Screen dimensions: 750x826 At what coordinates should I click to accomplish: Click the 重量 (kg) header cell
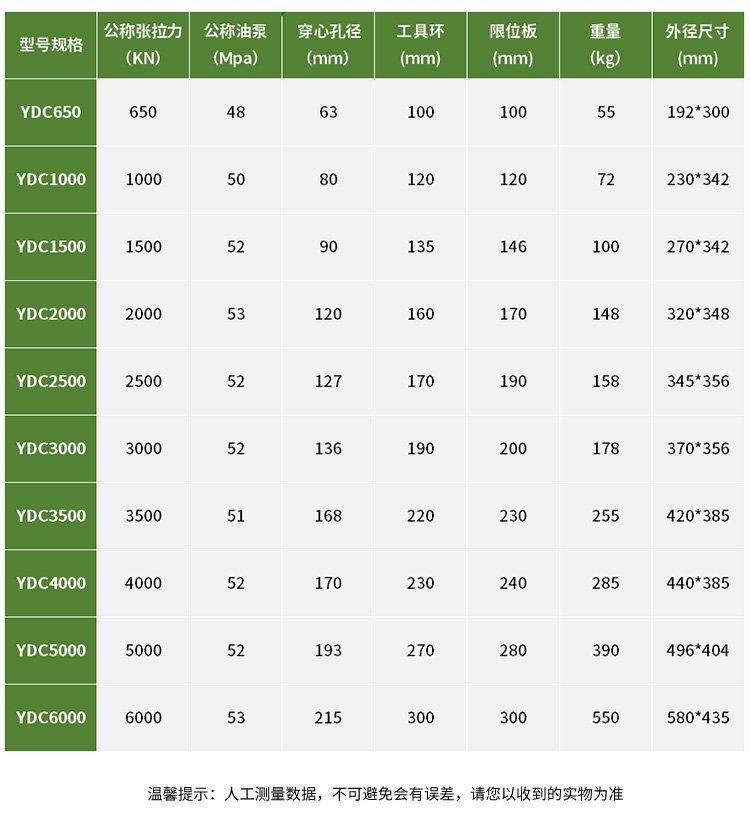[606, 45]
